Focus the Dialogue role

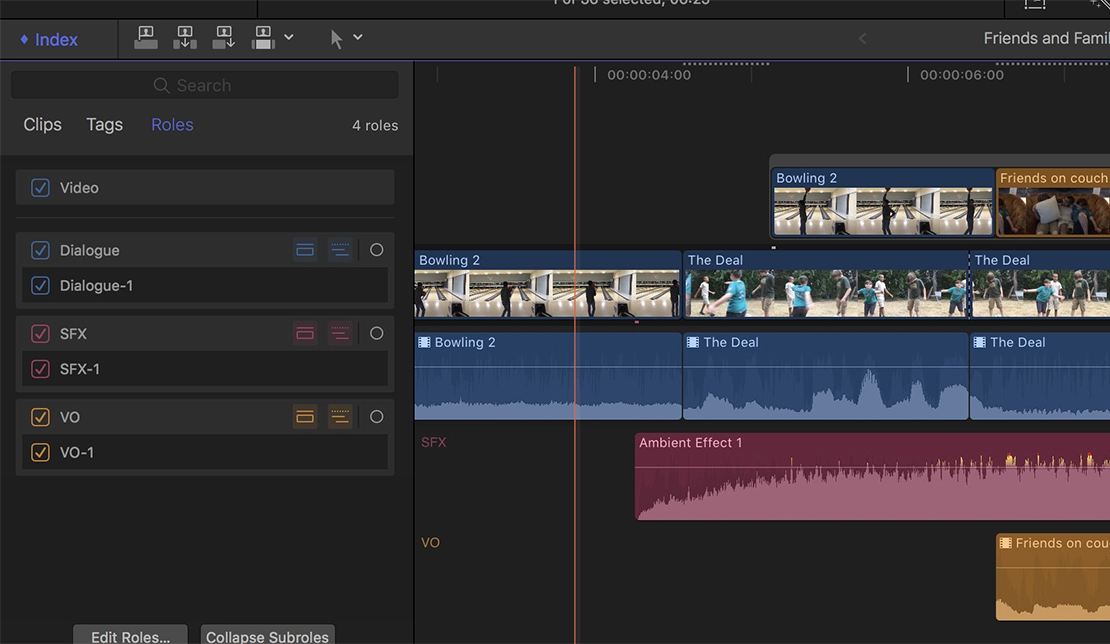coord(377,249)
